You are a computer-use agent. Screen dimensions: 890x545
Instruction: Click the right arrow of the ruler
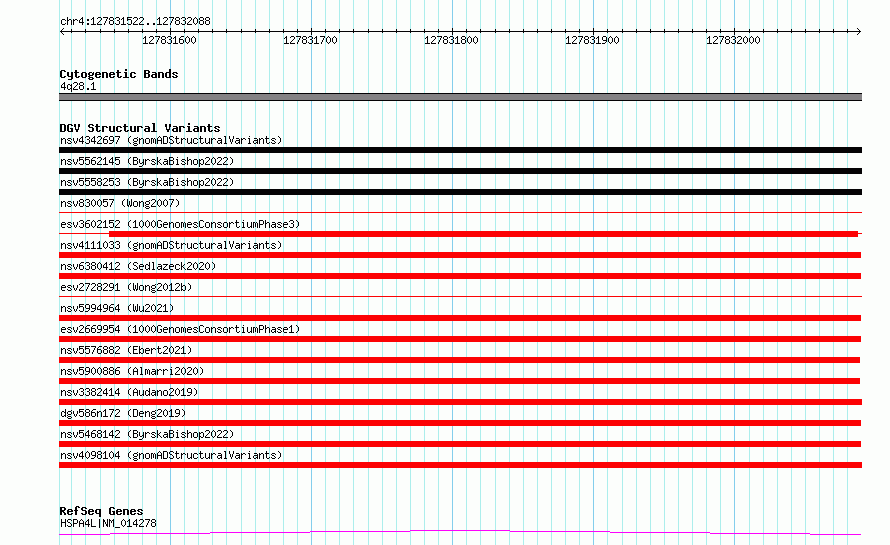(x=858, y=31)
